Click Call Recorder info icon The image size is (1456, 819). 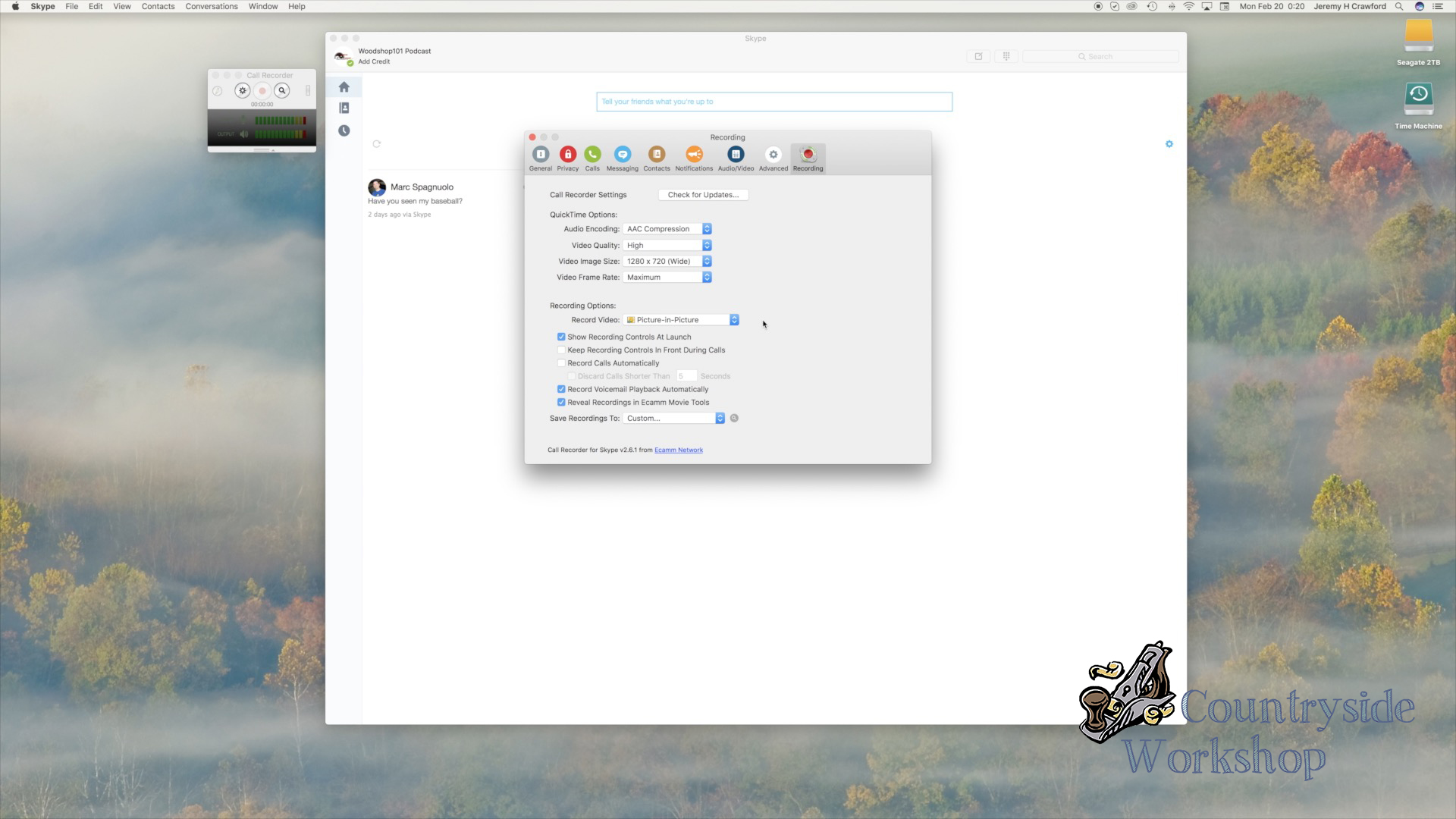[x=218, y=91]
